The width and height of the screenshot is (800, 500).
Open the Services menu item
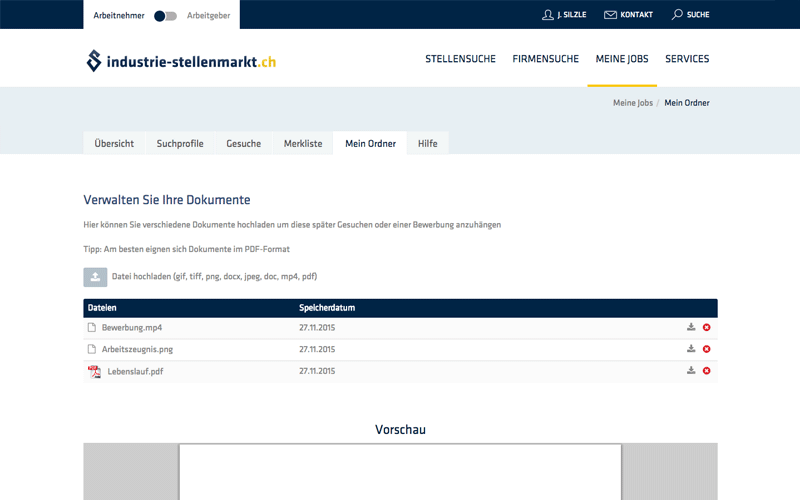click(x=687, y=59)
